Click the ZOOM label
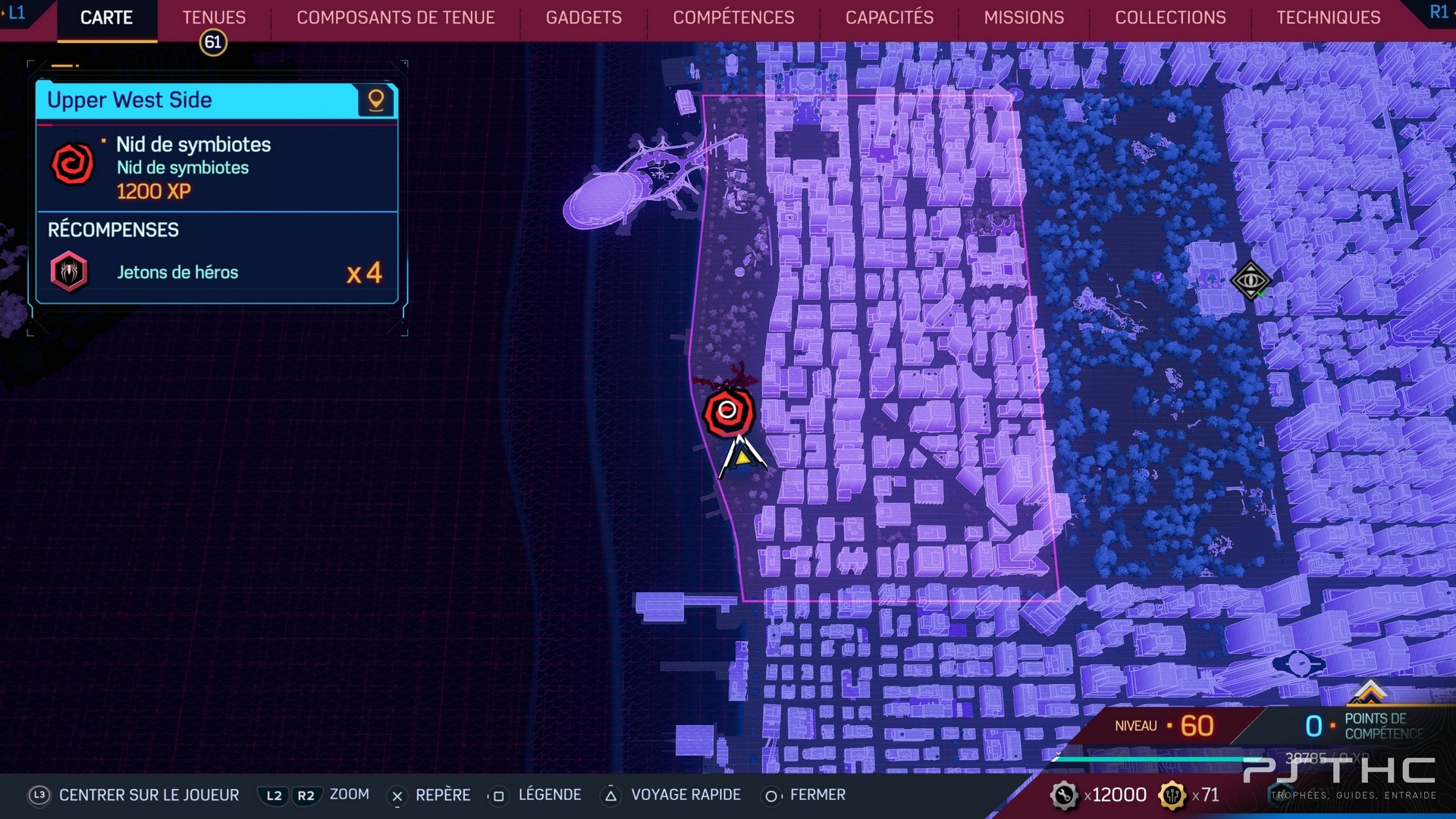The image size is (1456, 819). tap(350, 794)
